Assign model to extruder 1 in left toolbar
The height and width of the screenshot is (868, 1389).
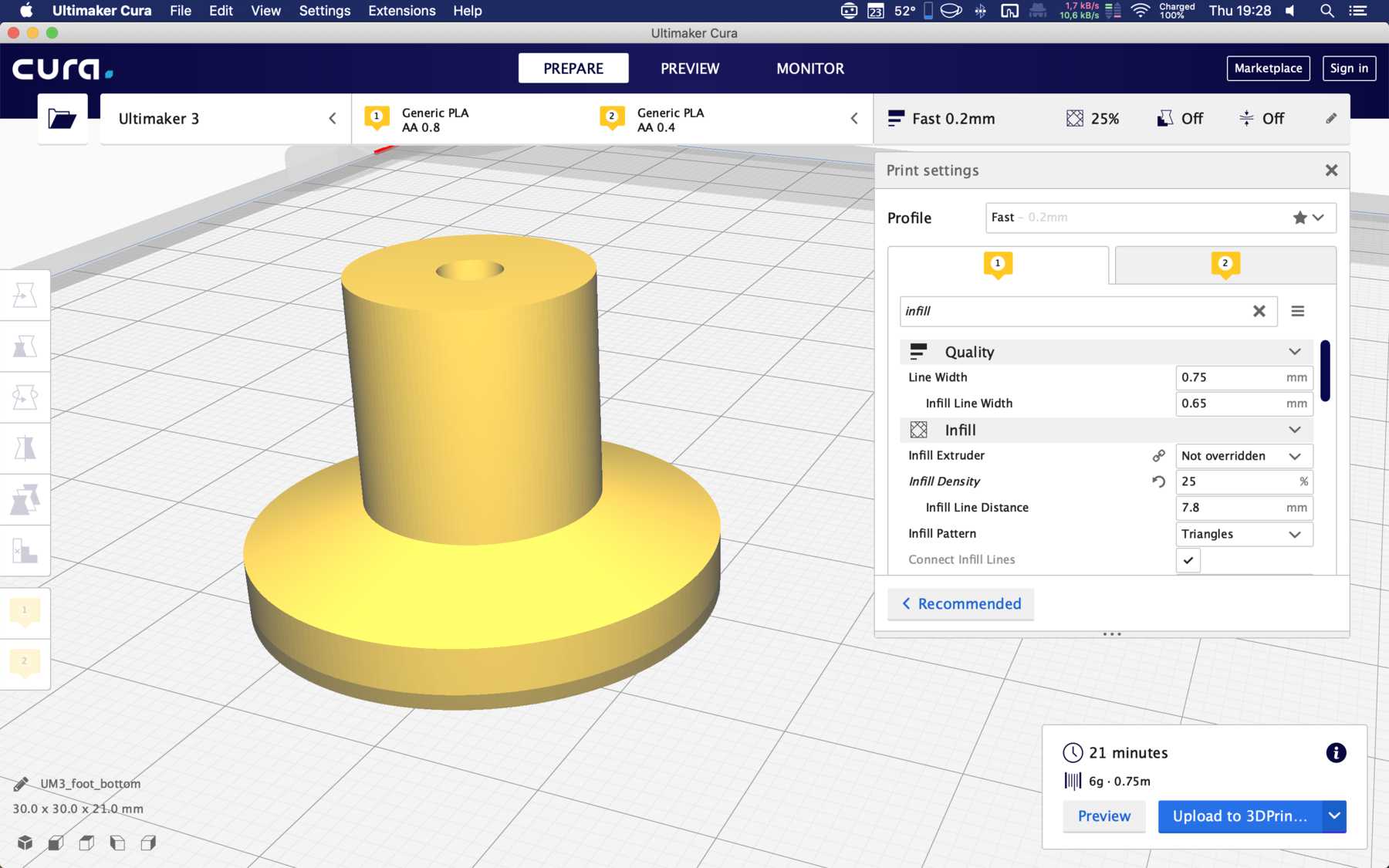click(25, 613)
